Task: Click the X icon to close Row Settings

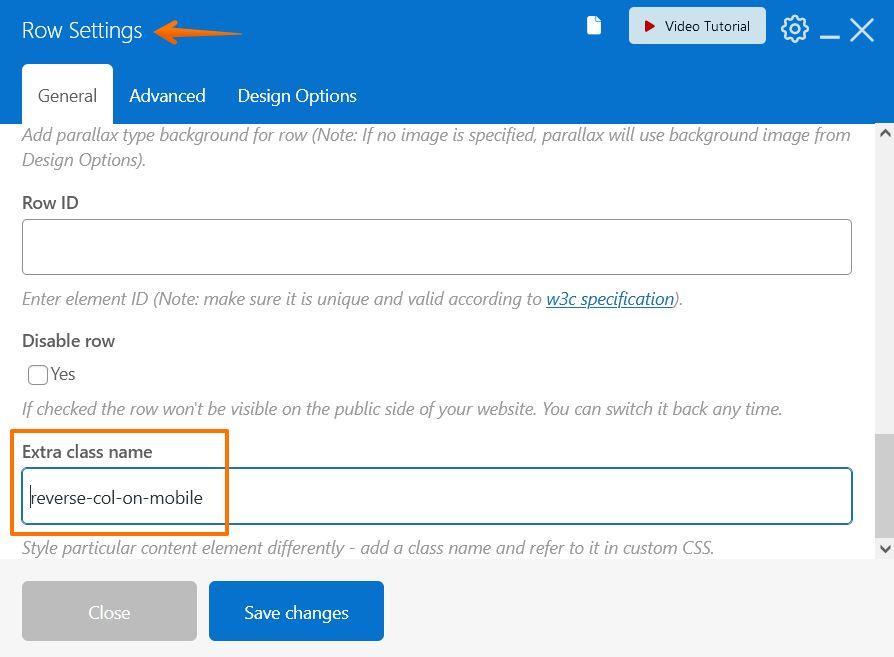Action: click(862, 29)
